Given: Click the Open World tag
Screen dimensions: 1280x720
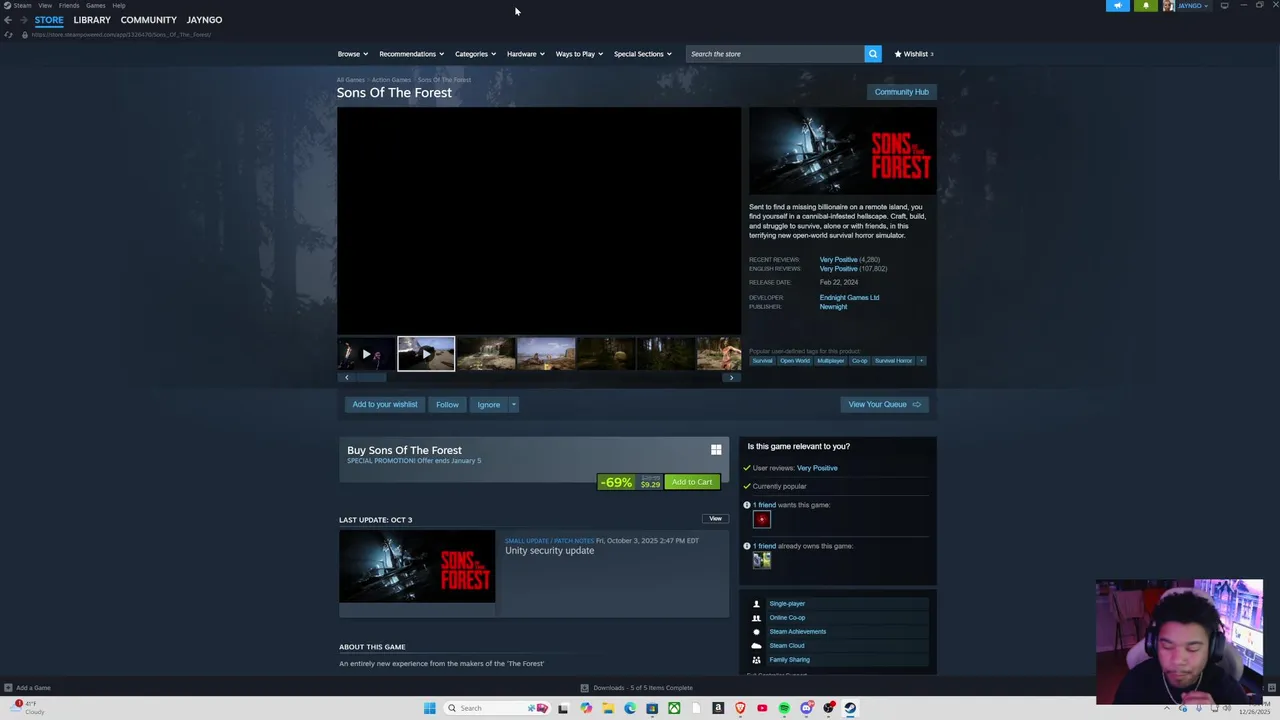Looking at the screenshot, I should pos(795,361).
